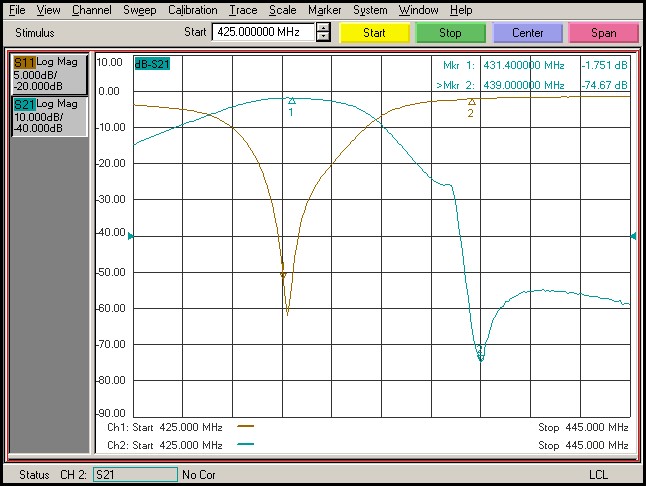Screen dimensions: 646x486
Task: Click the blue Center stimulus button
Action: point(527,33)
